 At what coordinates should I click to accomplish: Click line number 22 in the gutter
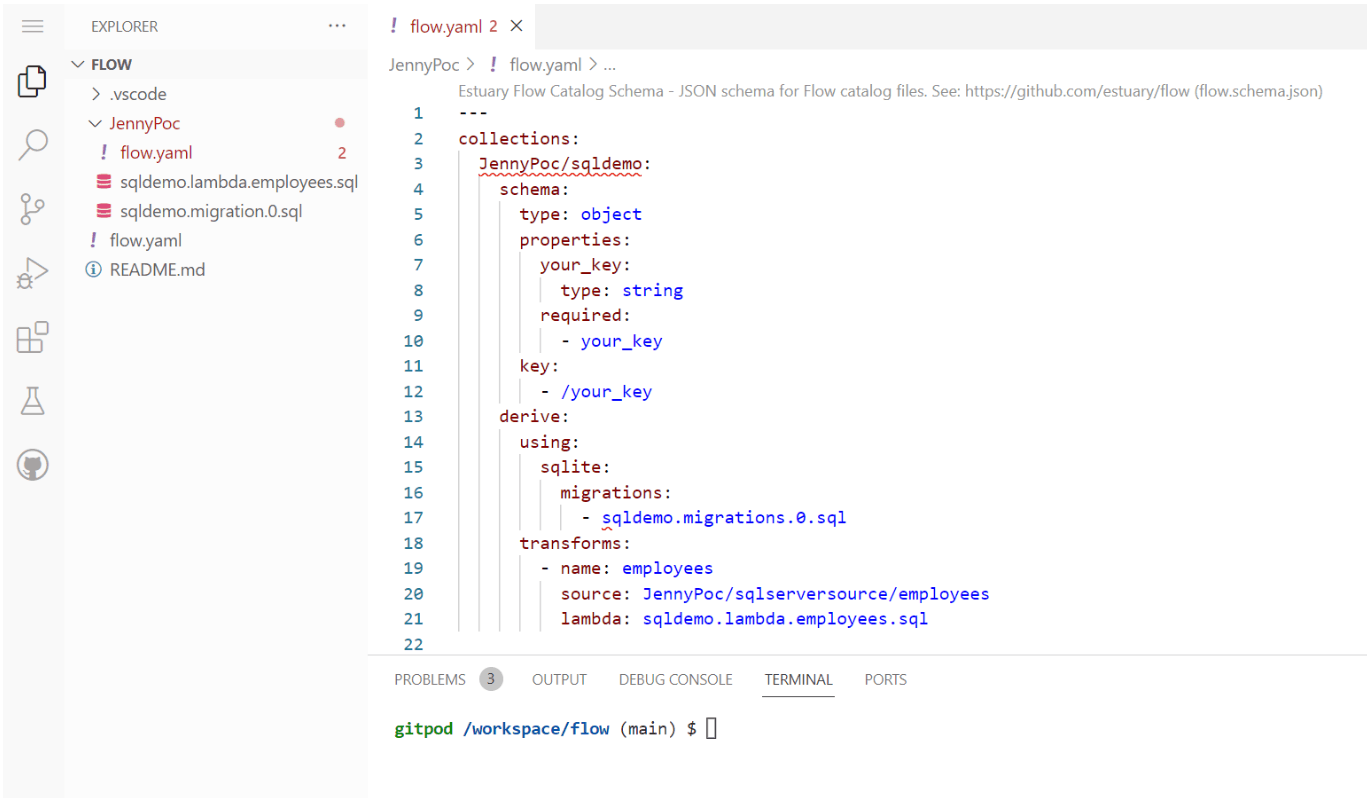413,644
